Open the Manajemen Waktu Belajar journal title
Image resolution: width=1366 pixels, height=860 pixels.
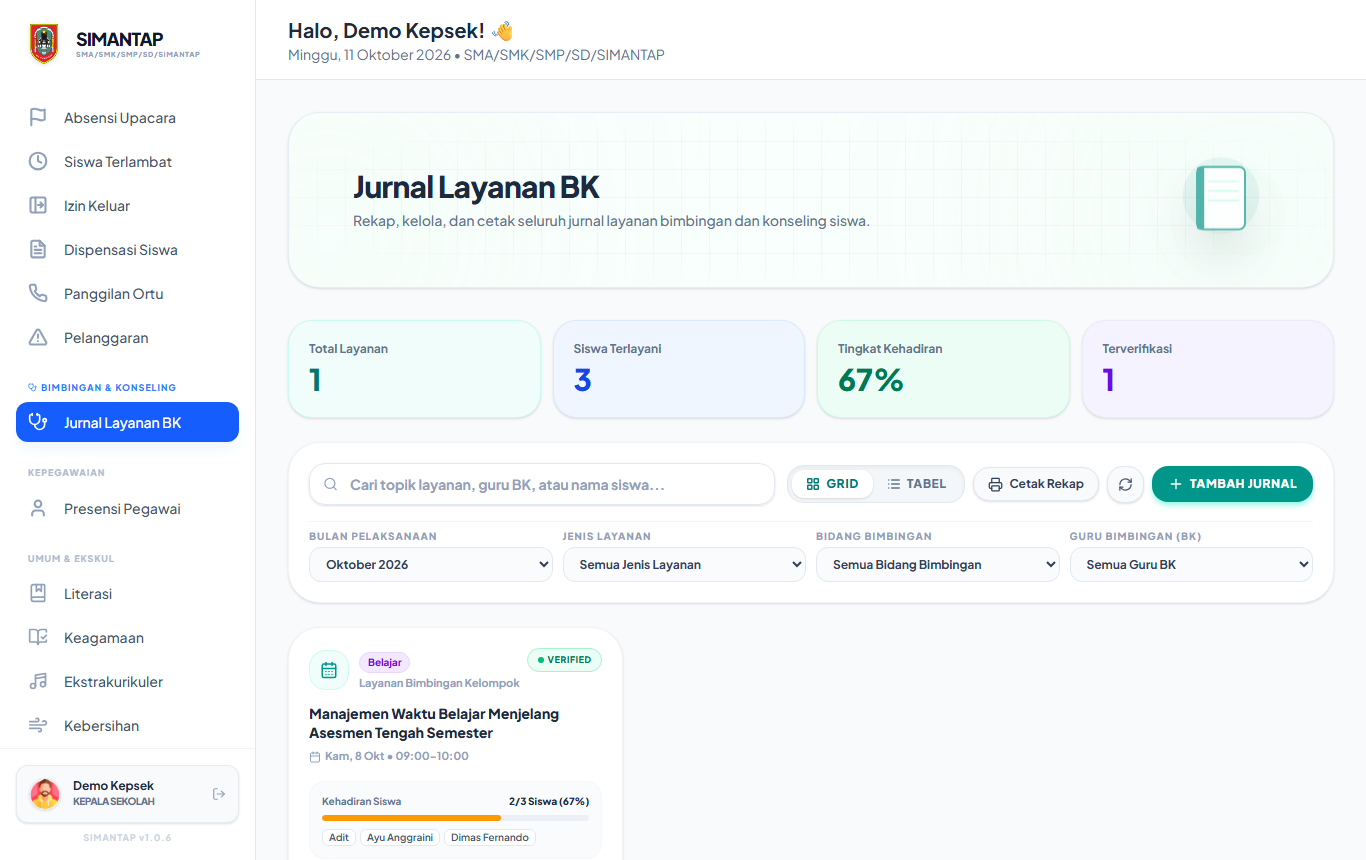pyautogui.click(x=434, y=724)
